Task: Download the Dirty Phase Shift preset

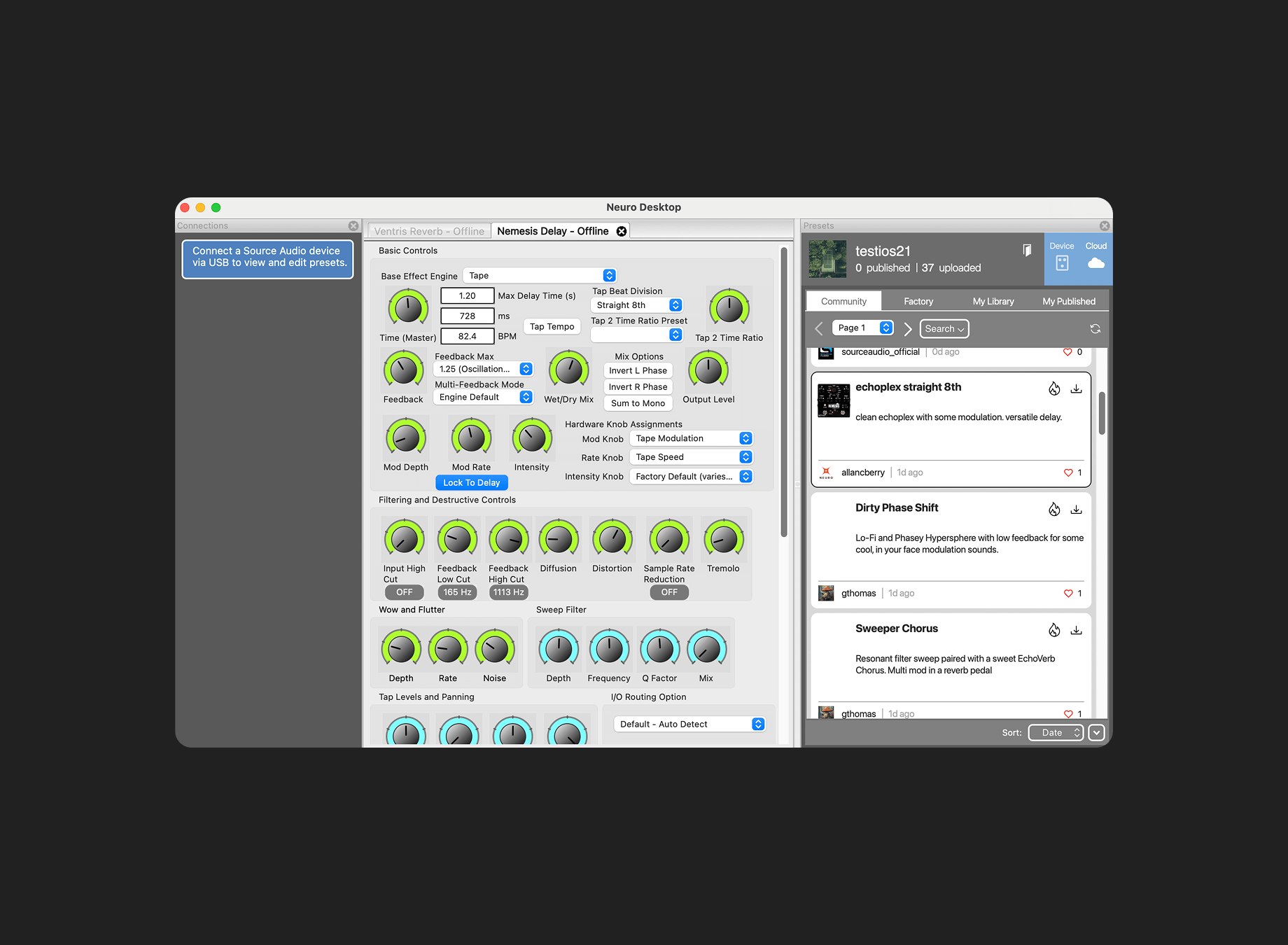Action: (1077, 510)
